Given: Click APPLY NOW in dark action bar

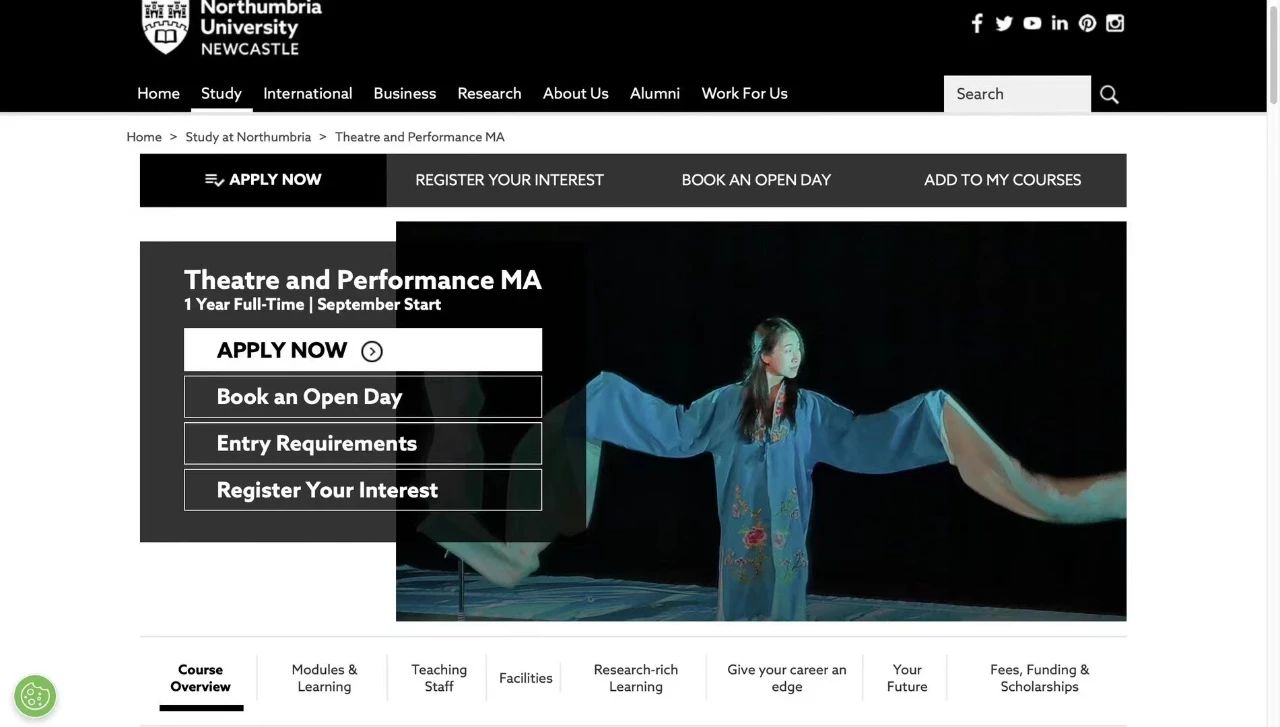Looking at the screenshot, I should (263, 180).
